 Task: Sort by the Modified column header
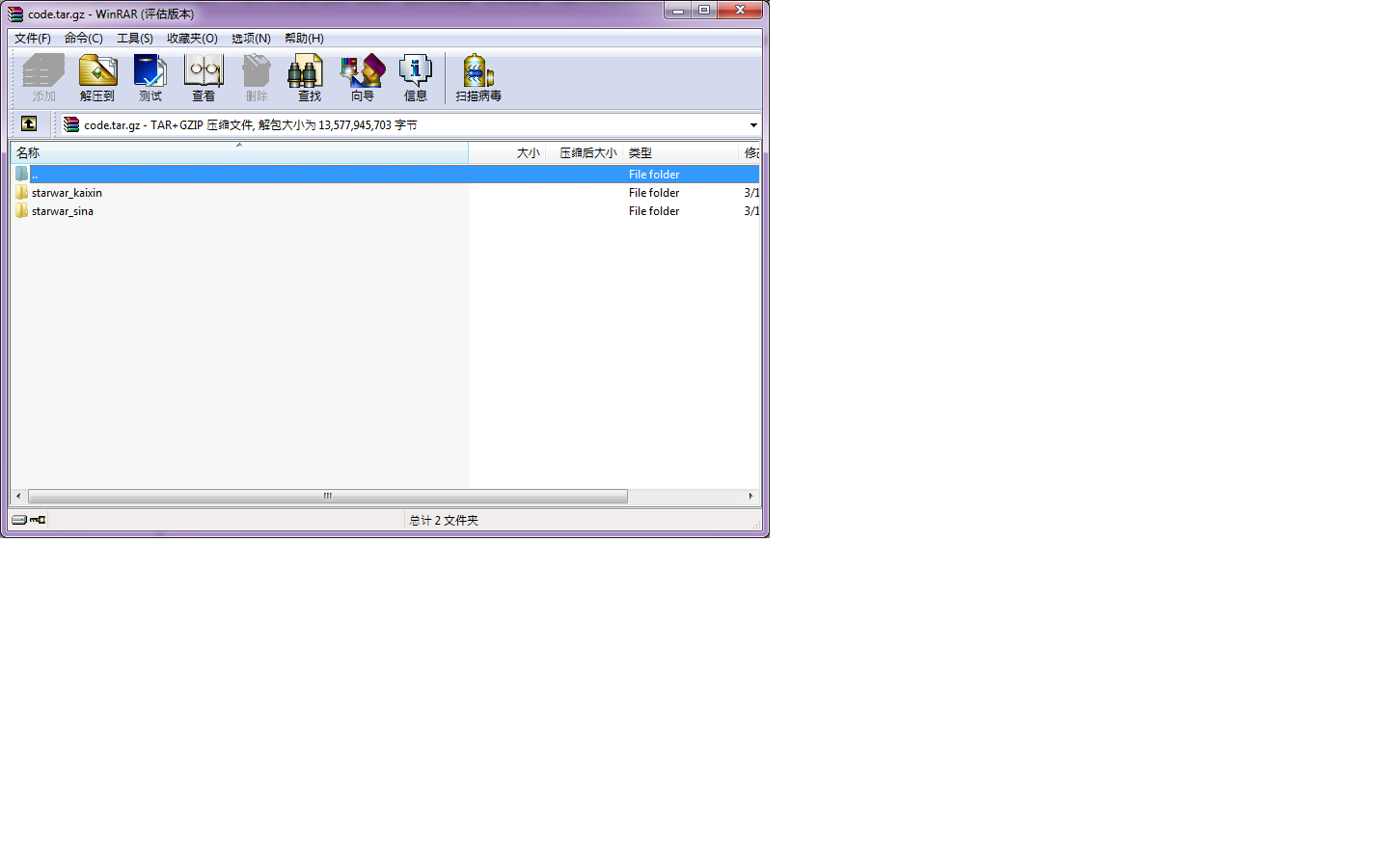pyautogui.click(x=750, y=153)
